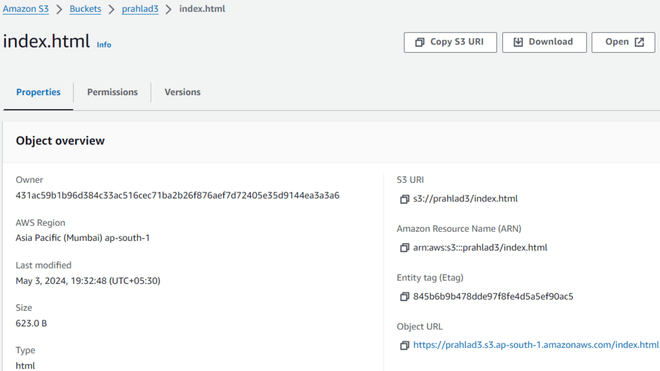Click the Object overview section header
This screenshot has width=660, height=371.
click(x=60, y=141)
